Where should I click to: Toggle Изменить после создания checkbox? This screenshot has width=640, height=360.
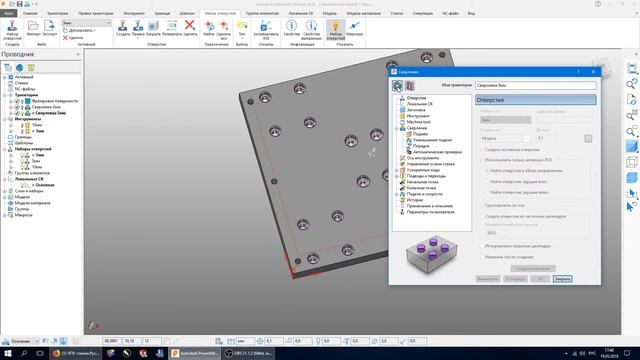[x=482, y=257]
